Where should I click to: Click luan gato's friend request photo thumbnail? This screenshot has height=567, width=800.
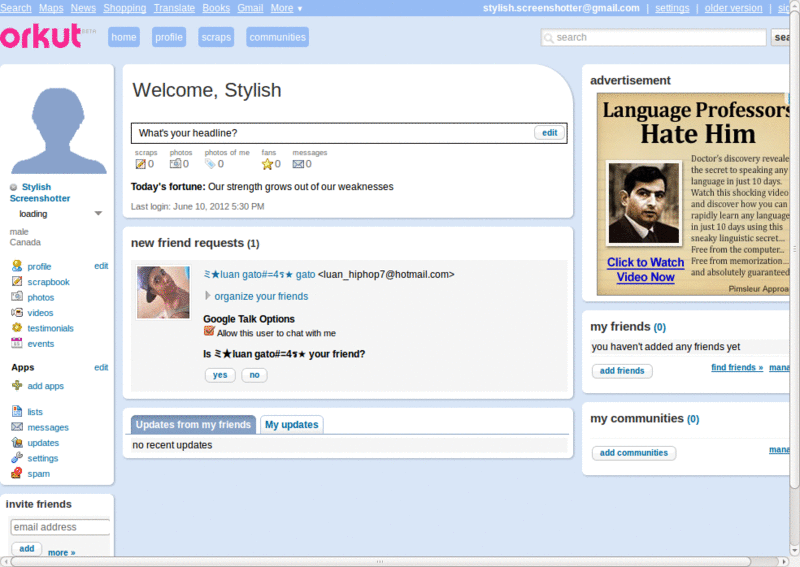click(x=163, y=292)
